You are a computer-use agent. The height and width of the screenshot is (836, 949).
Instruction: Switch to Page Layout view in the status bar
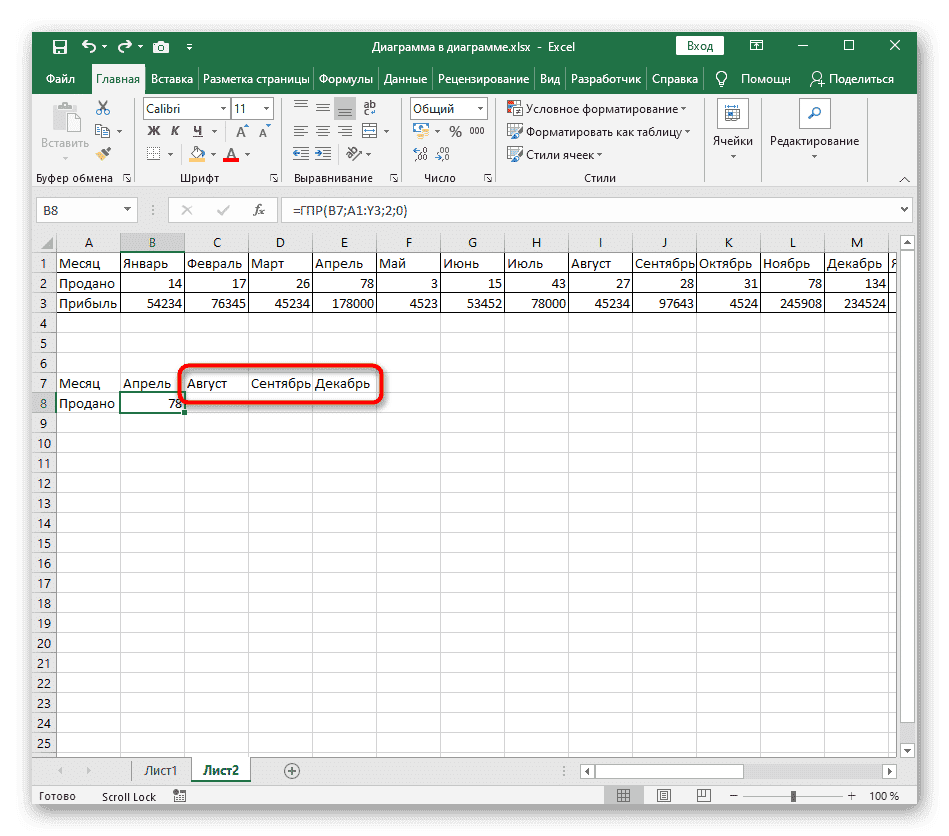(x=659, y=796)
